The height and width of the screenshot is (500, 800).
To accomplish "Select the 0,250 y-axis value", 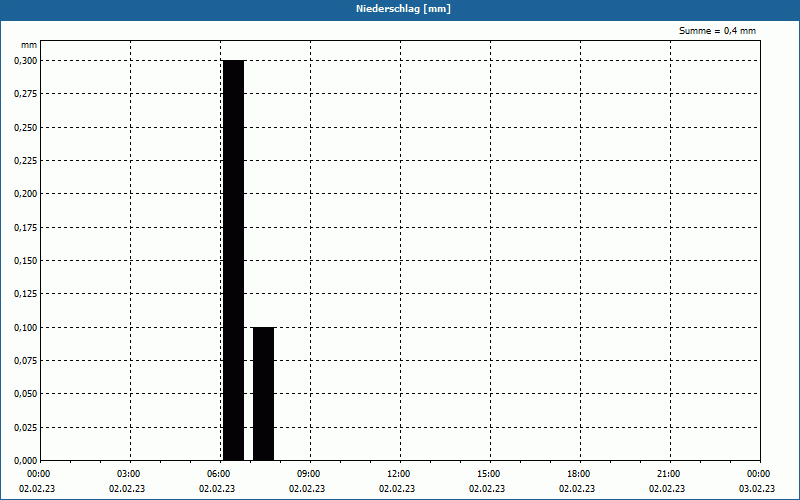I will click(x=25, y=128).
